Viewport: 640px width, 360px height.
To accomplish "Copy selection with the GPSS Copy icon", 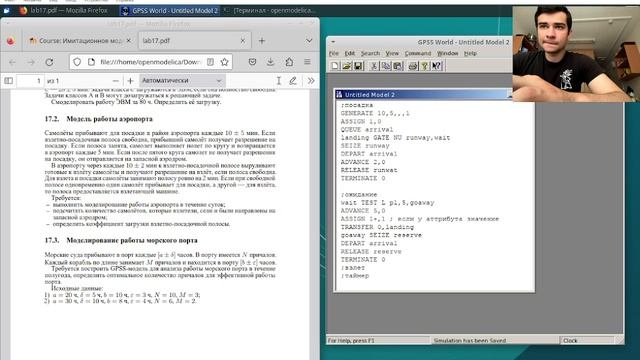I will pyautogui.click(x=385, y=66).
